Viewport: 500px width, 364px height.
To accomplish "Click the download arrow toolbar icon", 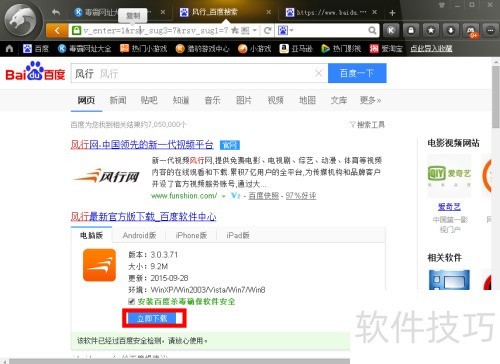I will point(451,31).
